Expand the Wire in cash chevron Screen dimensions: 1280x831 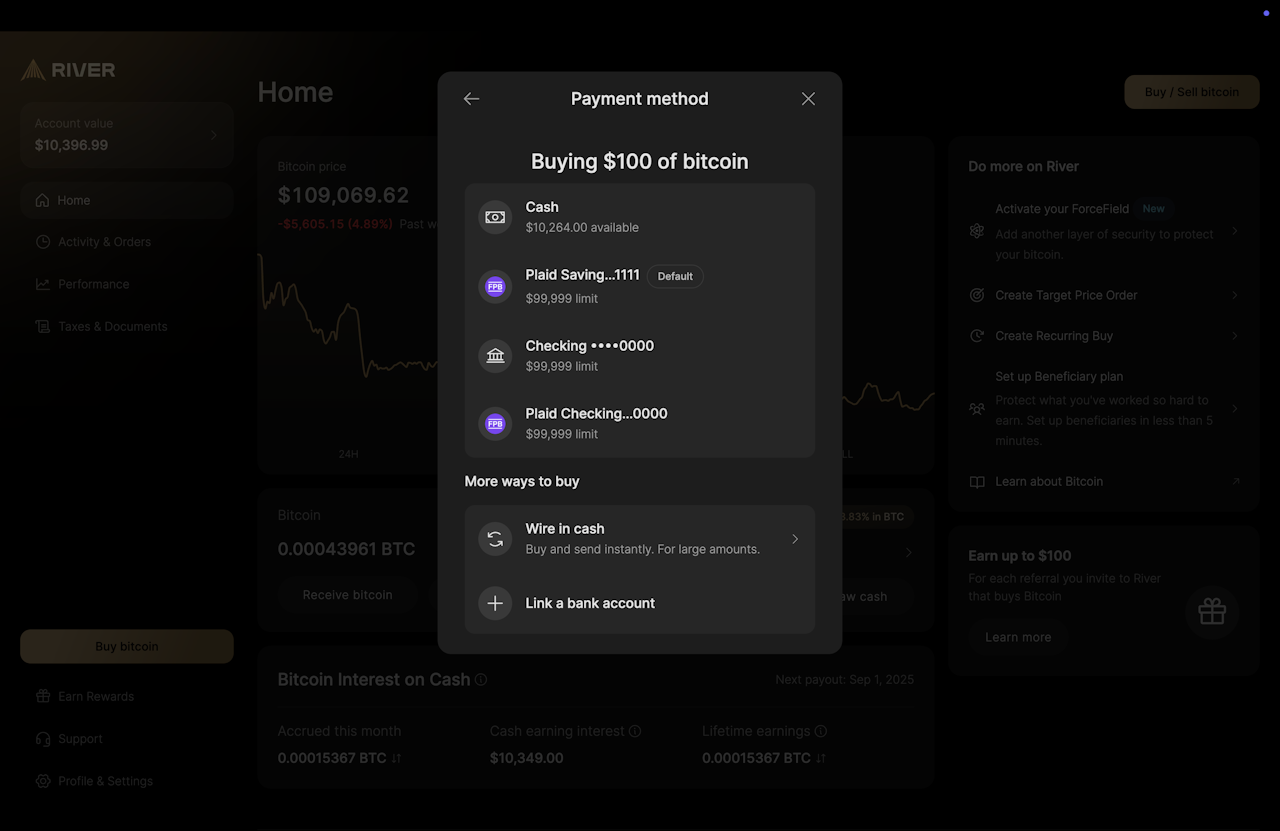(x=795, y=539)
